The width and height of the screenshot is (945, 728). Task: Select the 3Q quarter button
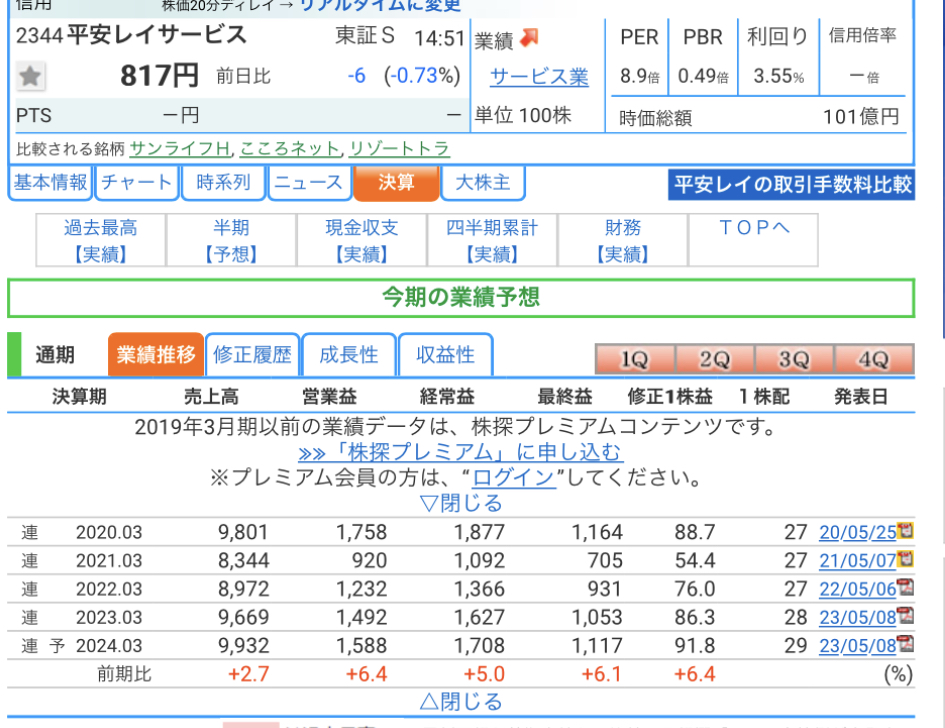point(794,360)
